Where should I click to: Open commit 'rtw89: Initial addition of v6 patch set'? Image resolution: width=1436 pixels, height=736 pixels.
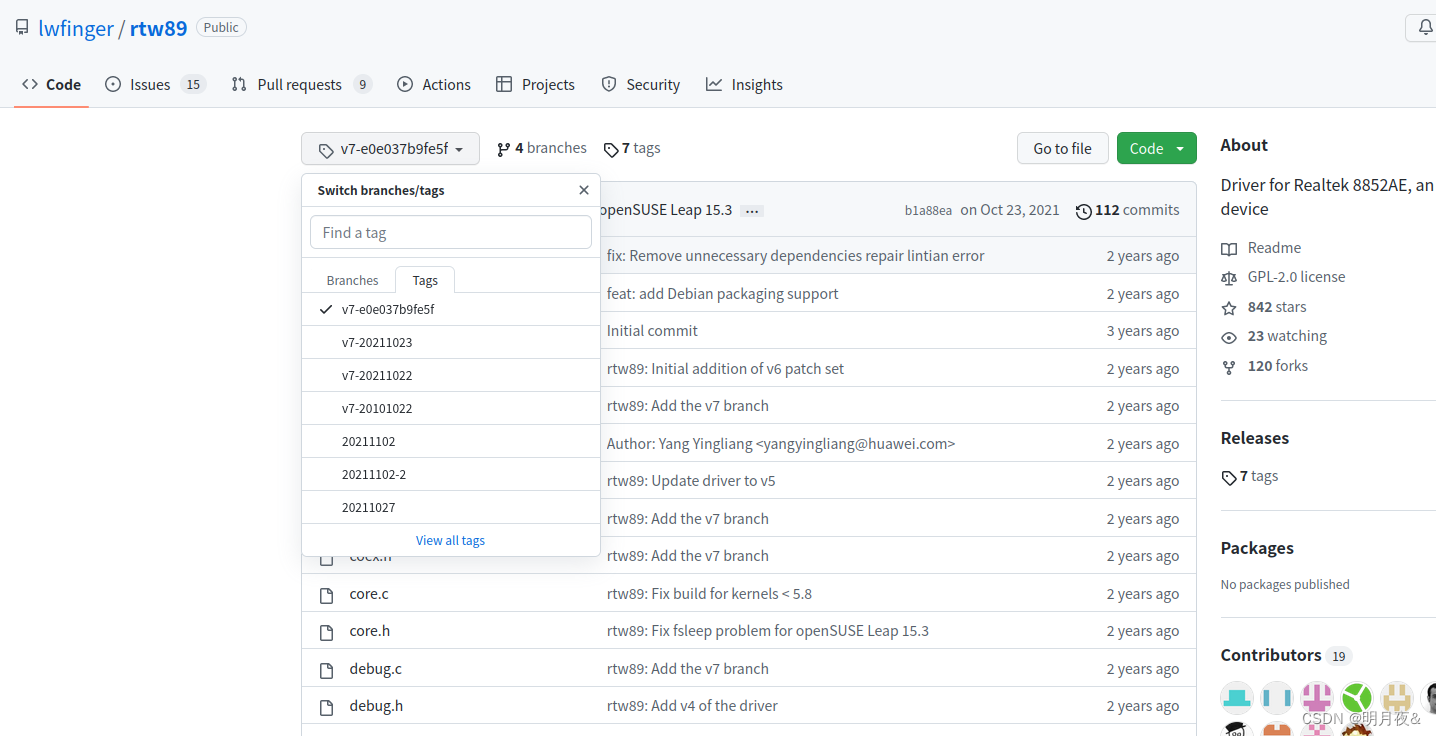pyautogui.click(x=725, y=368)
